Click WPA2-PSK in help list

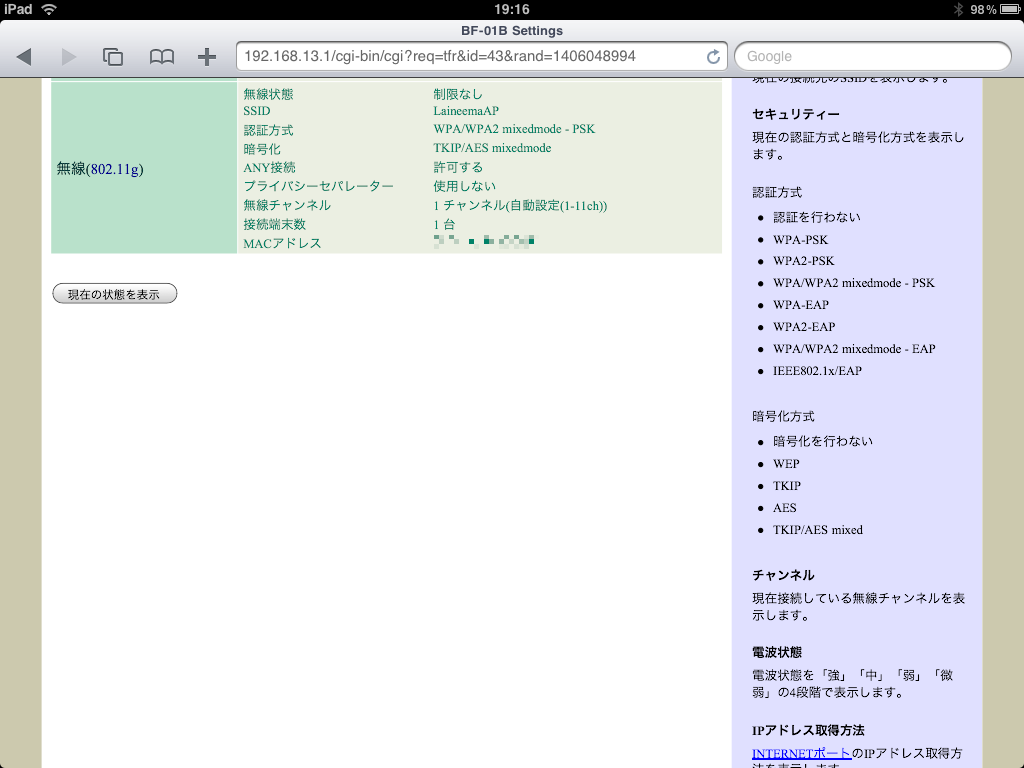point(803,261)
